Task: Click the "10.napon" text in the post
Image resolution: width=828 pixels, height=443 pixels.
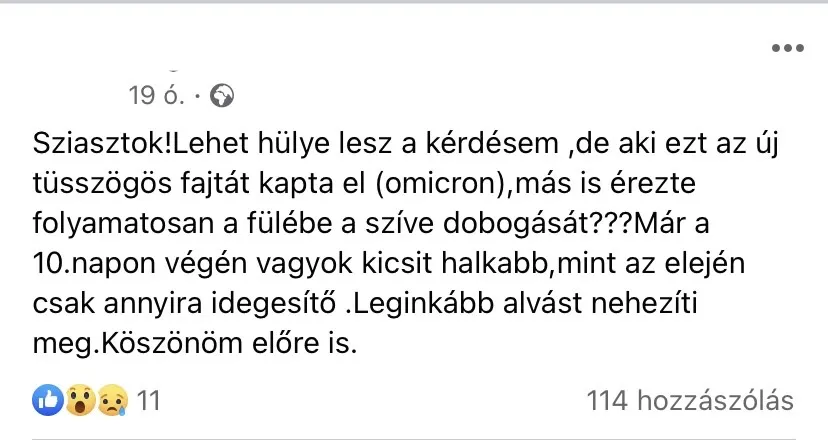Action: pyautogui.click(x=95, y=267)
